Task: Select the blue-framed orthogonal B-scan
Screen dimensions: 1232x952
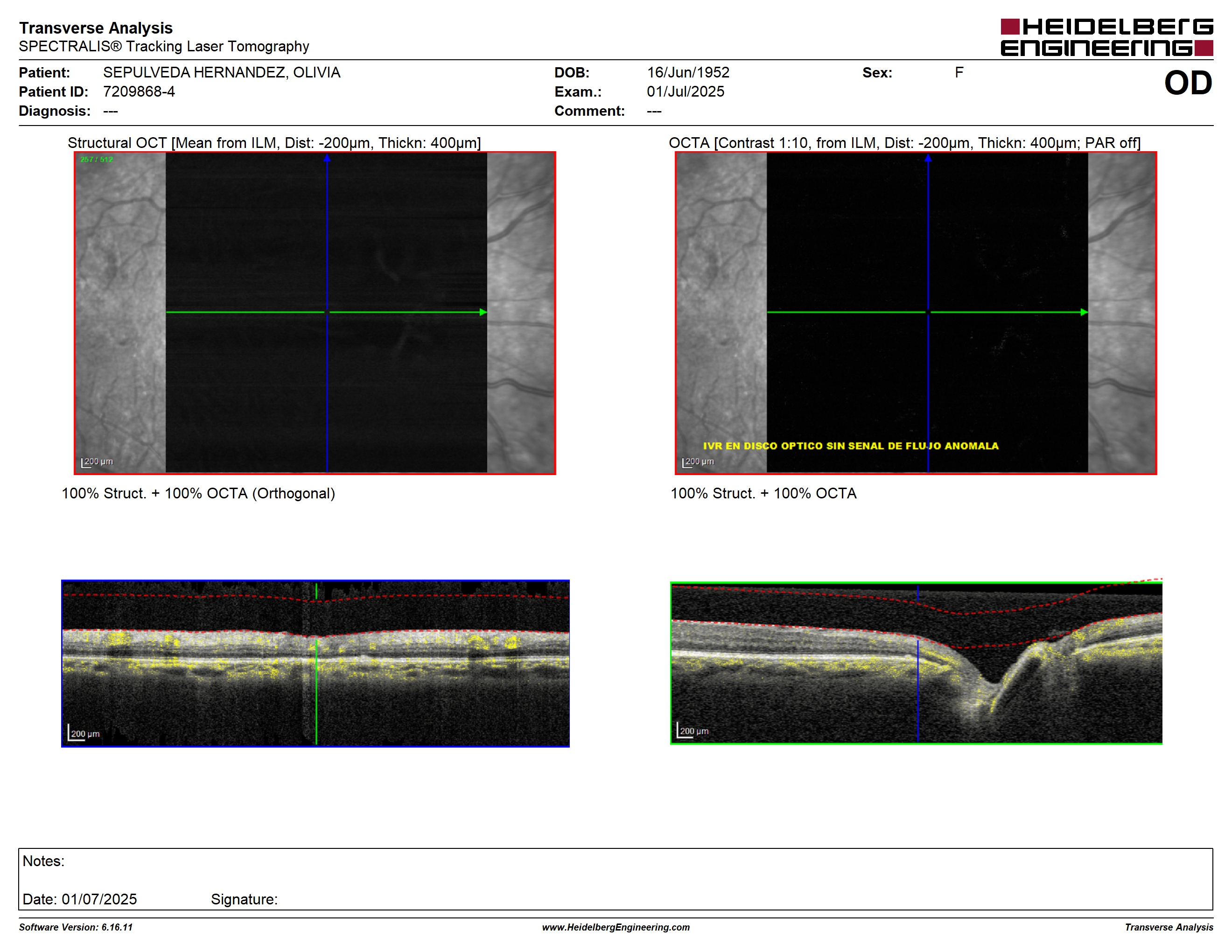Action: [x=315, y=663]
